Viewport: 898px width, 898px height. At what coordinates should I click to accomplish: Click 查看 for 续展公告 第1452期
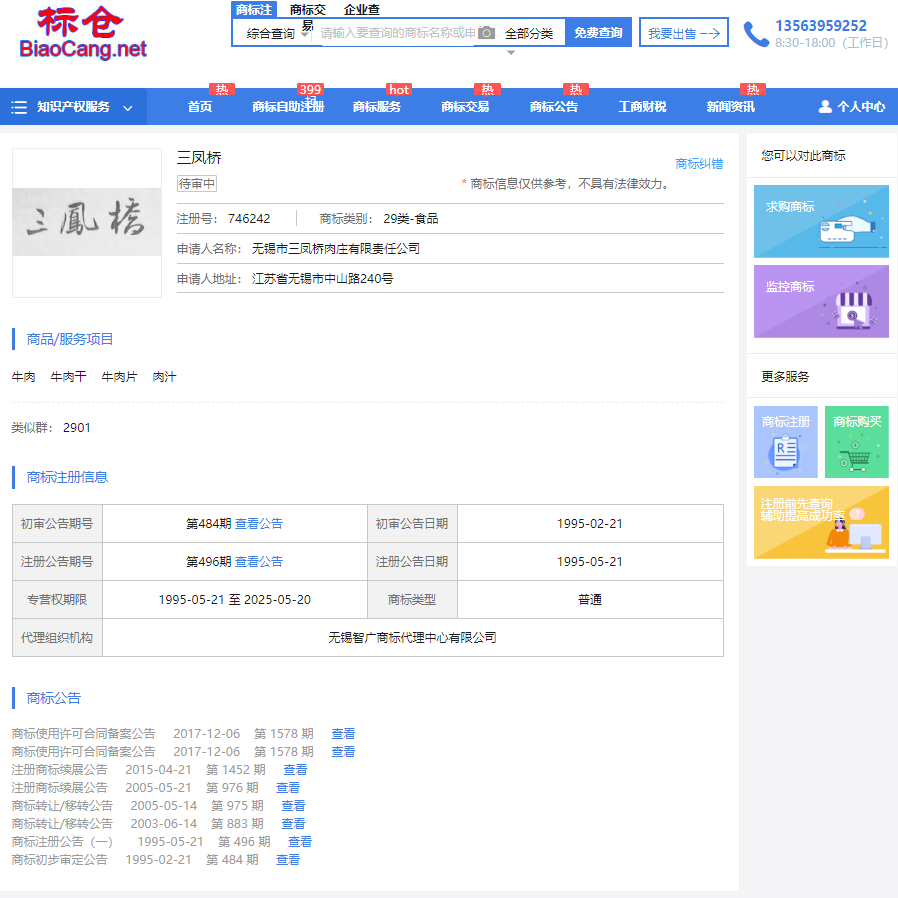coord(295,770)
